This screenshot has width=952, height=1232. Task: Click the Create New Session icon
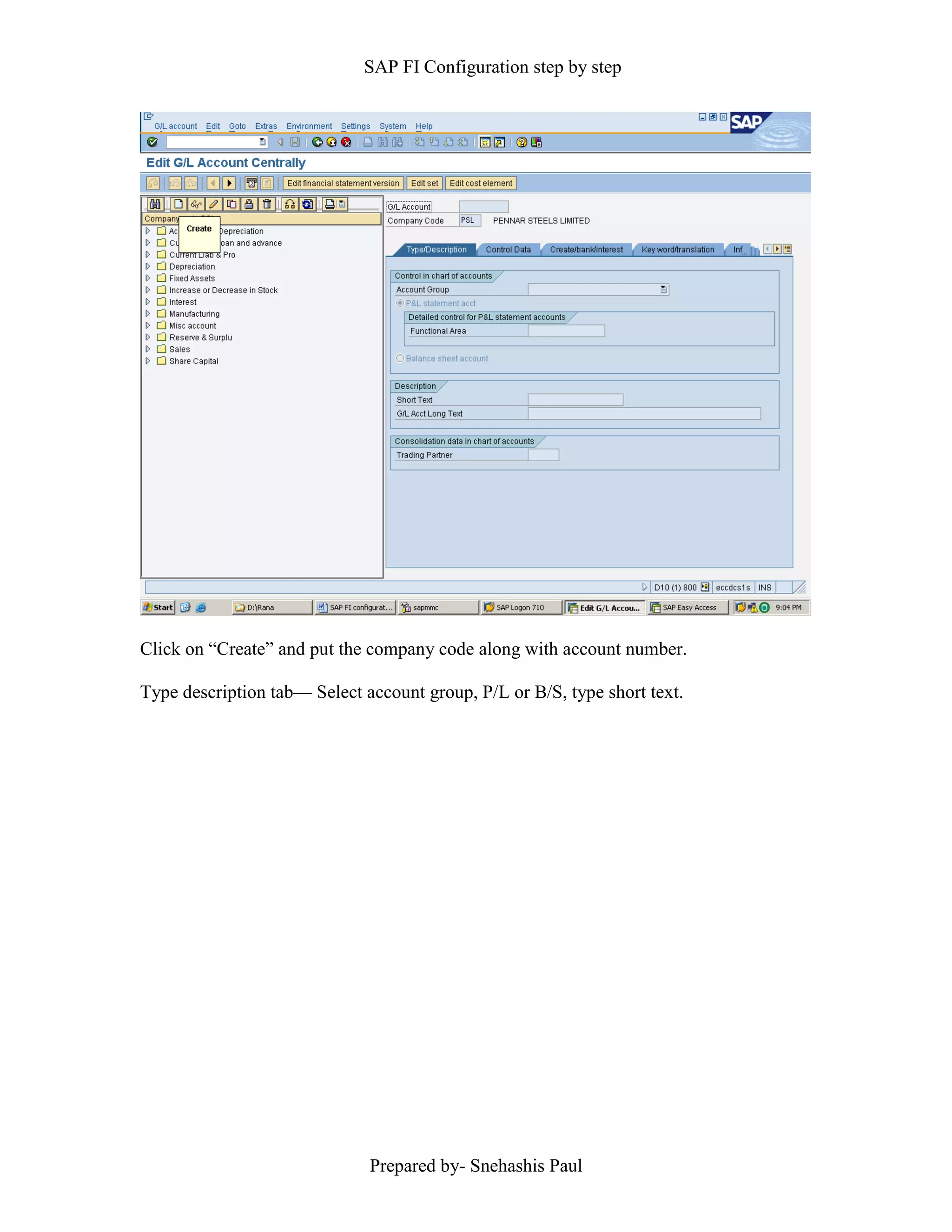pos(485,142)
